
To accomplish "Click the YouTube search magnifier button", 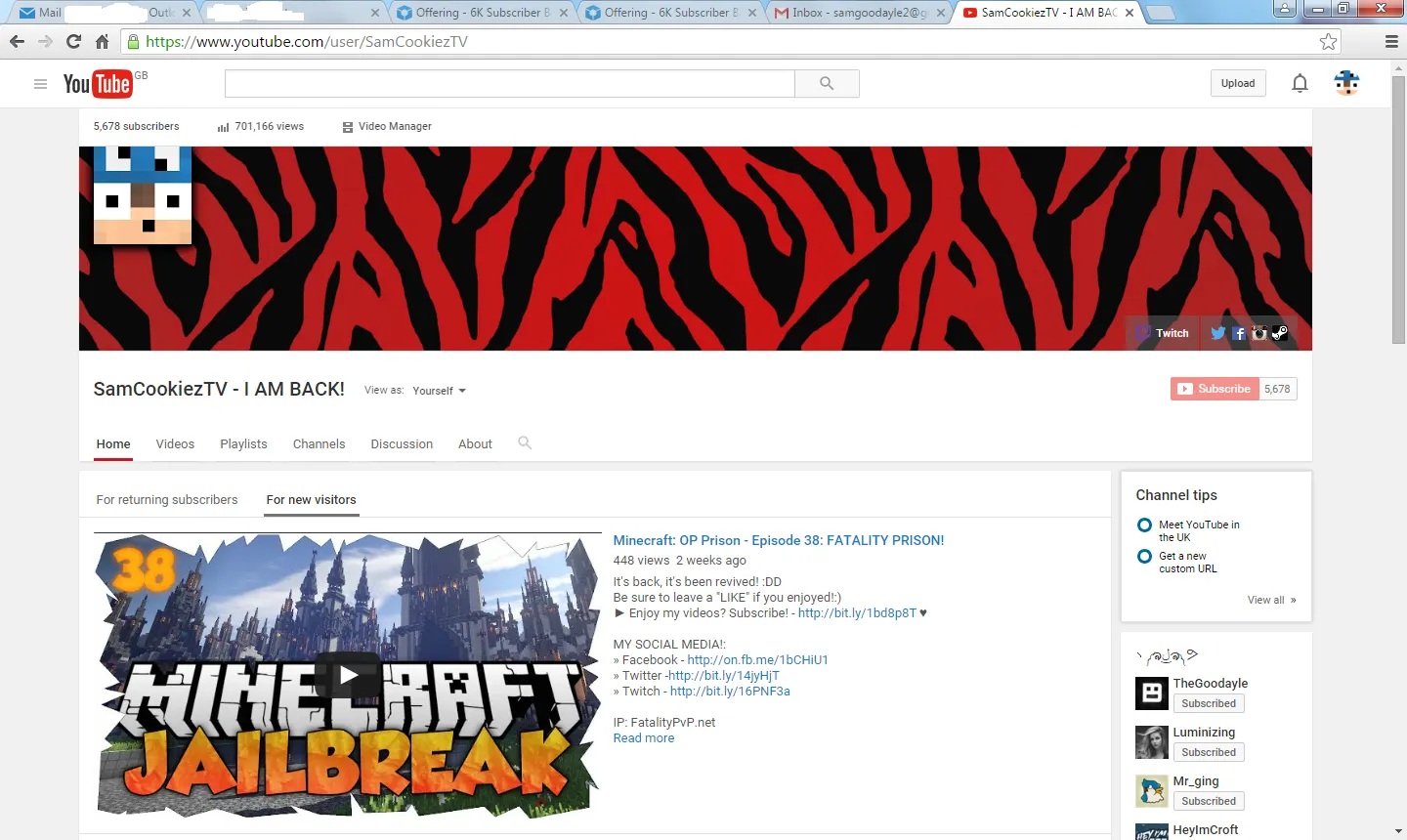I will coord(827,84).
